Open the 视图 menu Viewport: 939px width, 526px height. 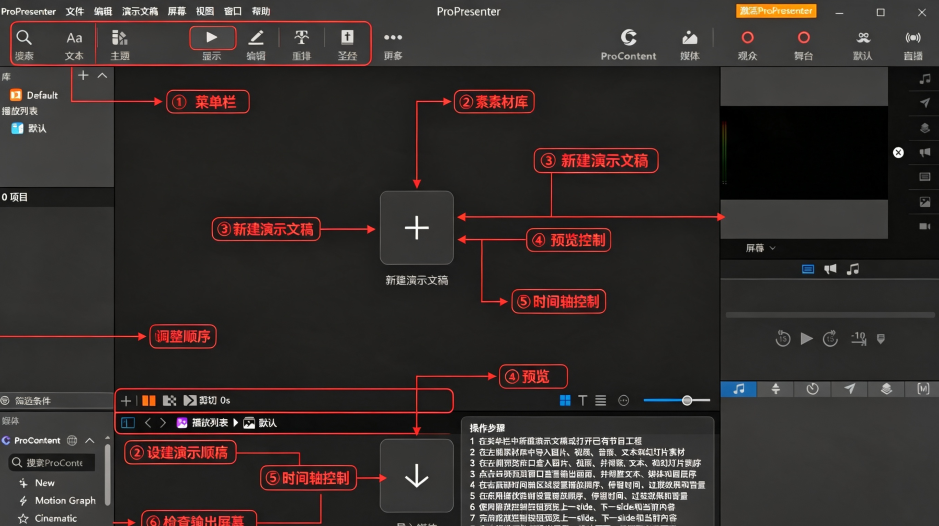point(204,11)
